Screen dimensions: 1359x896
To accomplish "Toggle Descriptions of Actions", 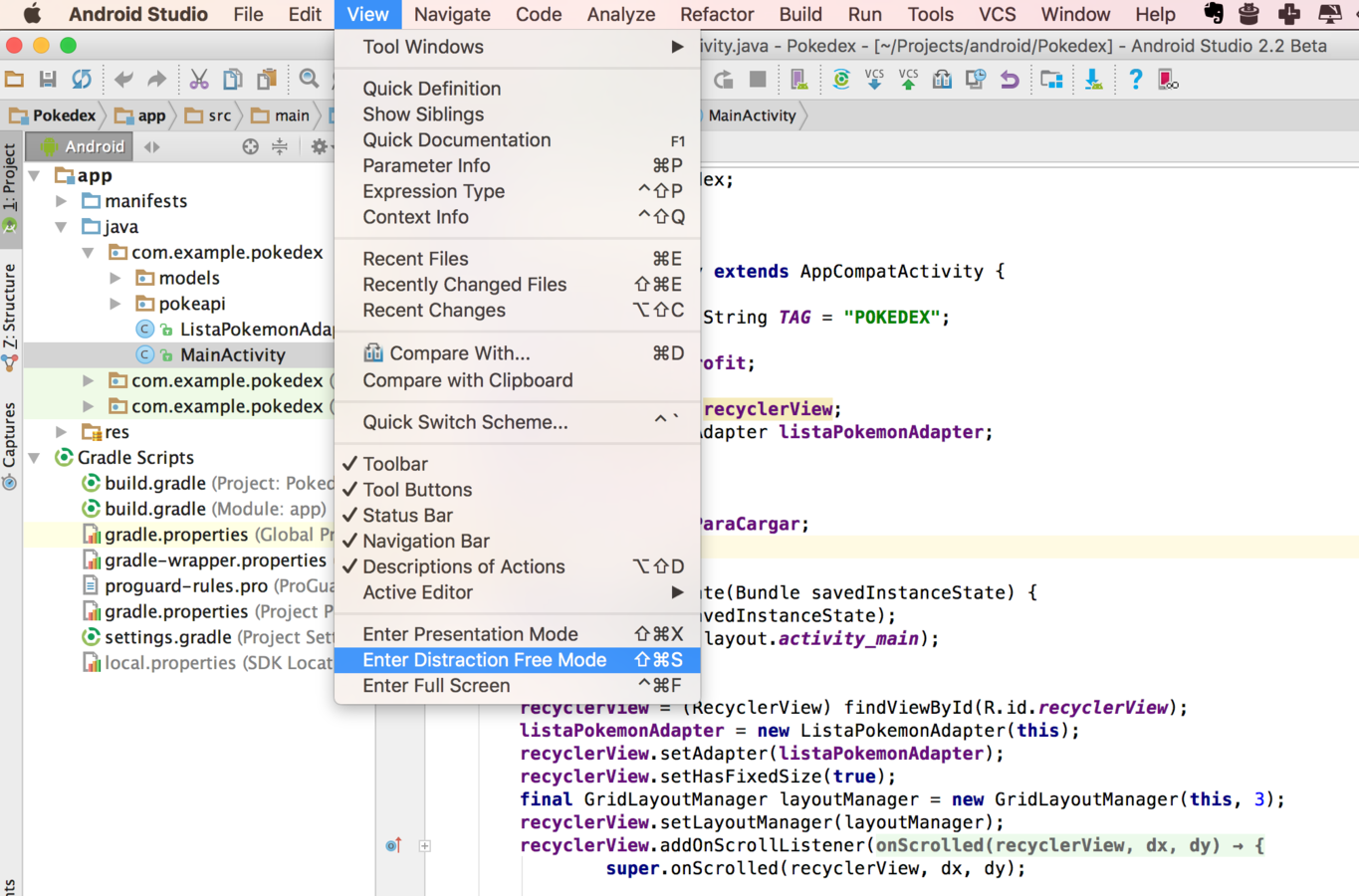I will (518, 566).
